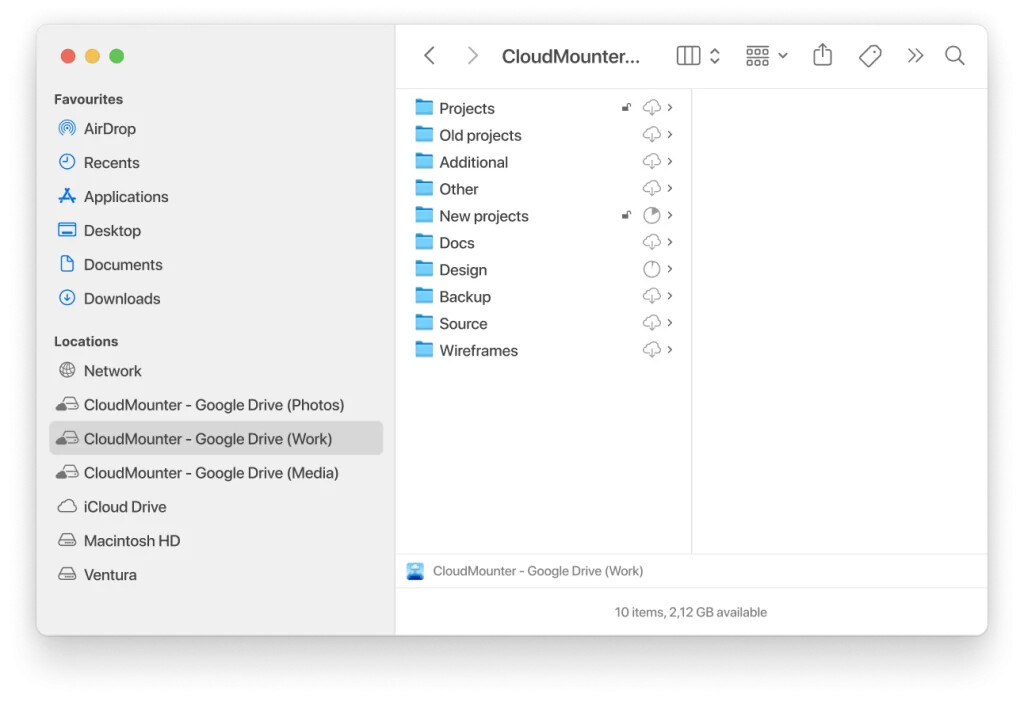The height and width of the screenshot is (702, 1024).
Task: Open AirDrop in the sidebar
Action: coord(109,129)
